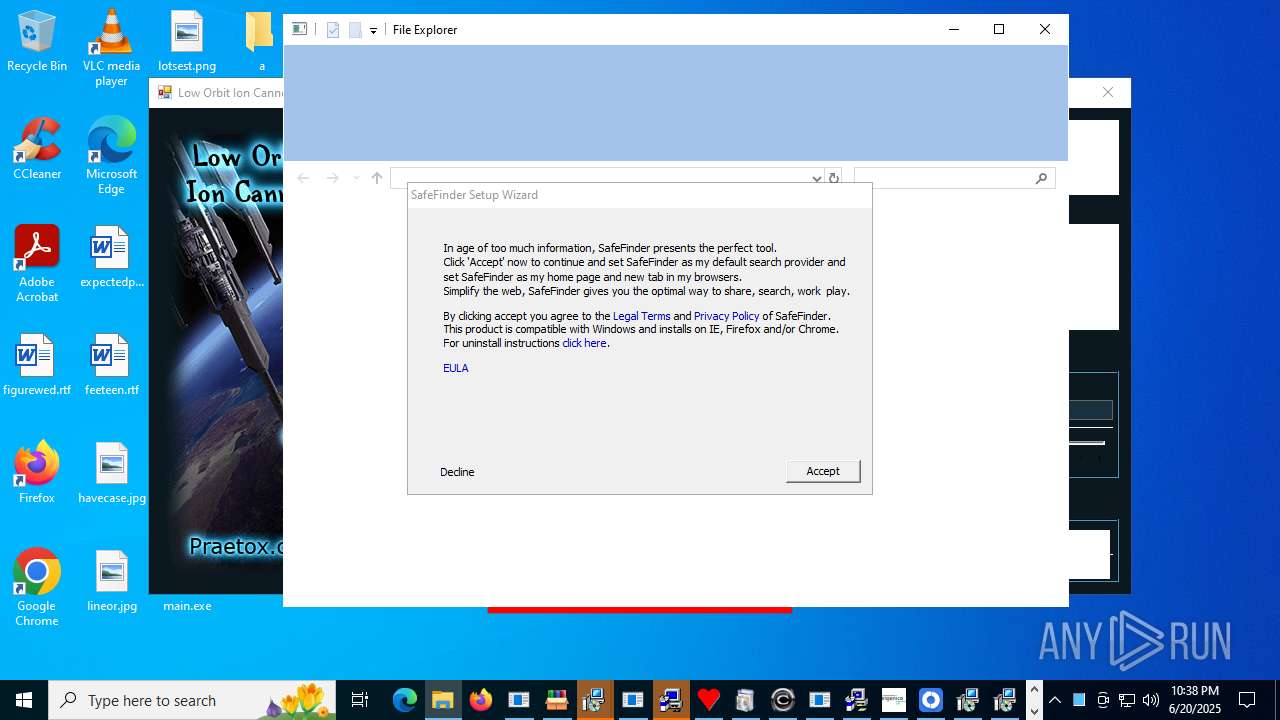Click the Properties quick access icon
The image size is (1280, 720).
(333, 30)
